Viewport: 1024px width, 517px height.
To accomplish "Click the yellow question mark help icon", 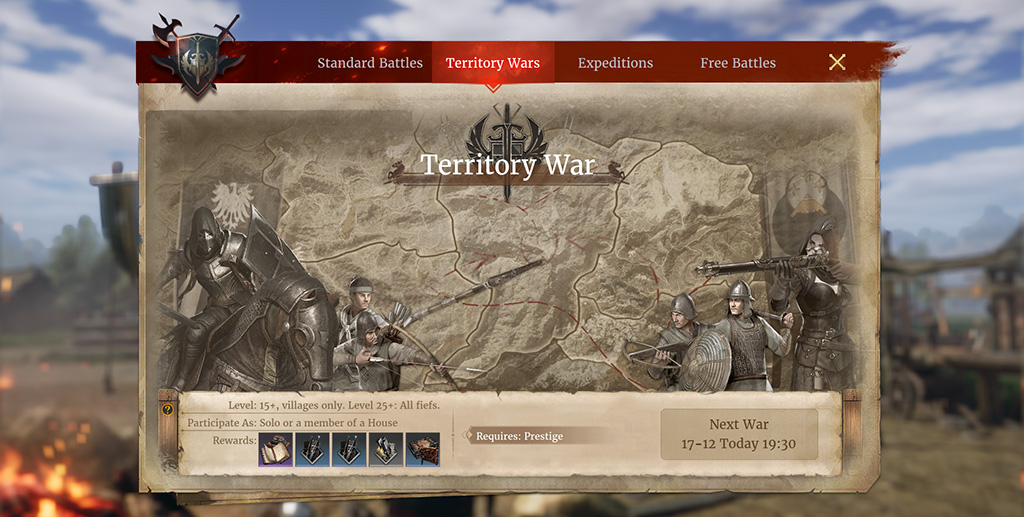I will pos(168,410).
